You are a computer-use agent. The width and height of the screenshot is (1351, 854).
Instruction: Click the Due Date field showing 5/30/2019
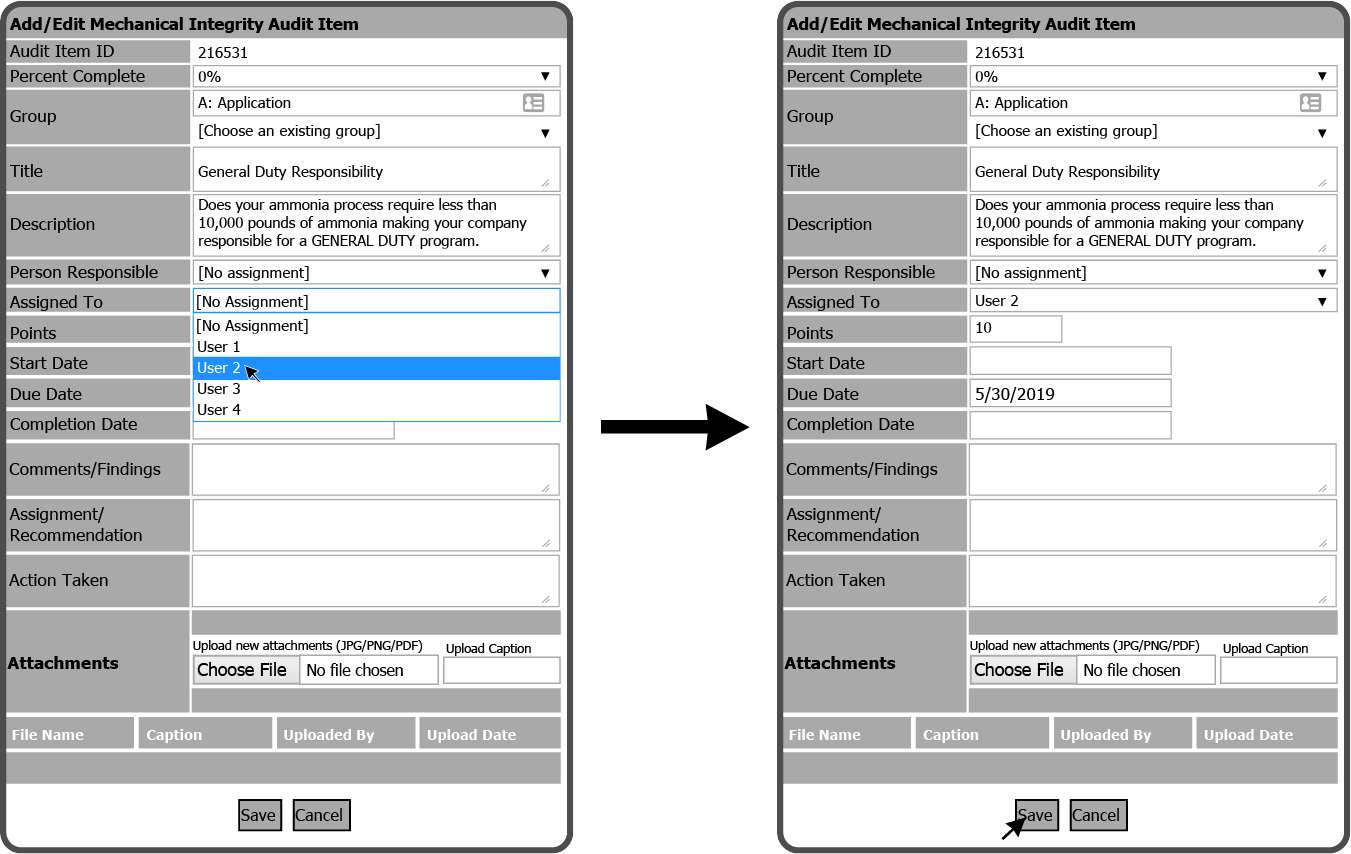[1069, 394]
